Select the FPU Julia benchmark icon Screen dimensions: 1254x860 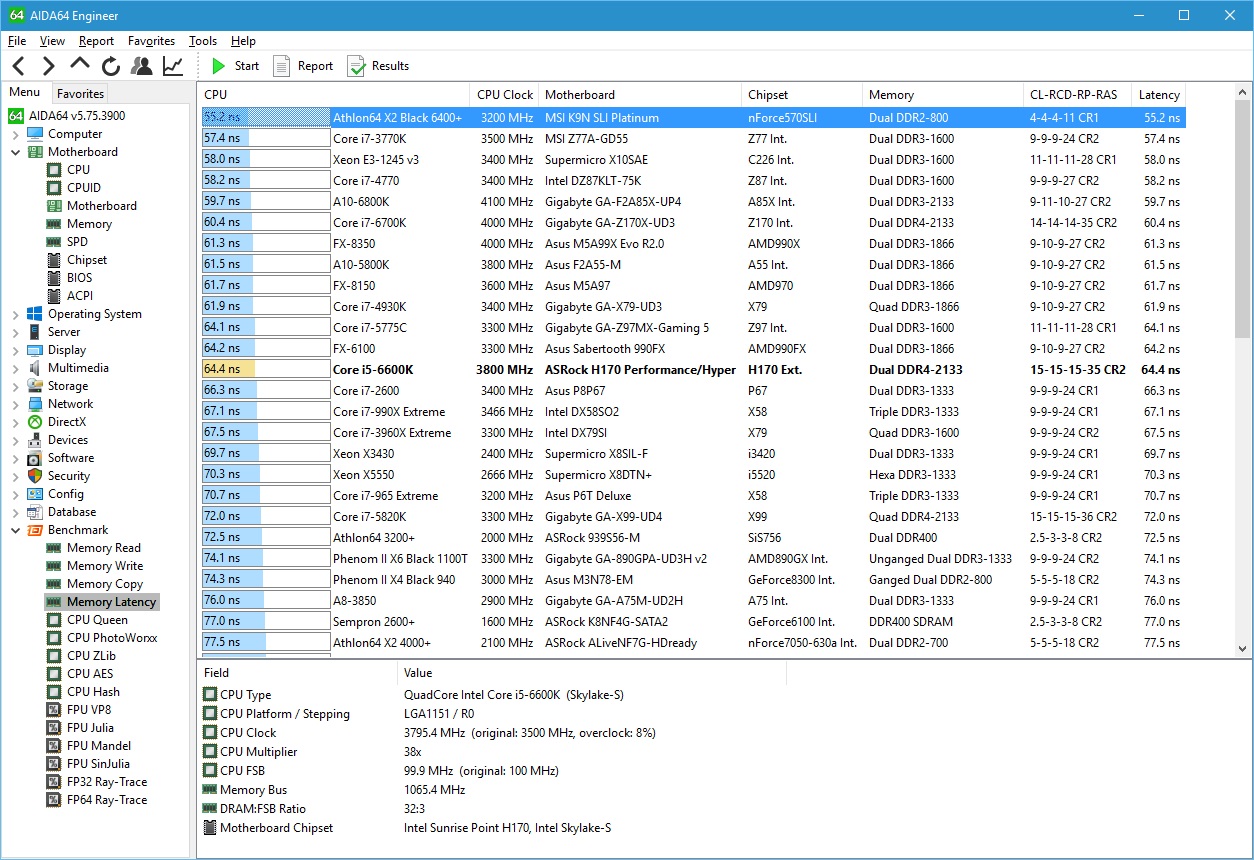(x=54, y=728)
